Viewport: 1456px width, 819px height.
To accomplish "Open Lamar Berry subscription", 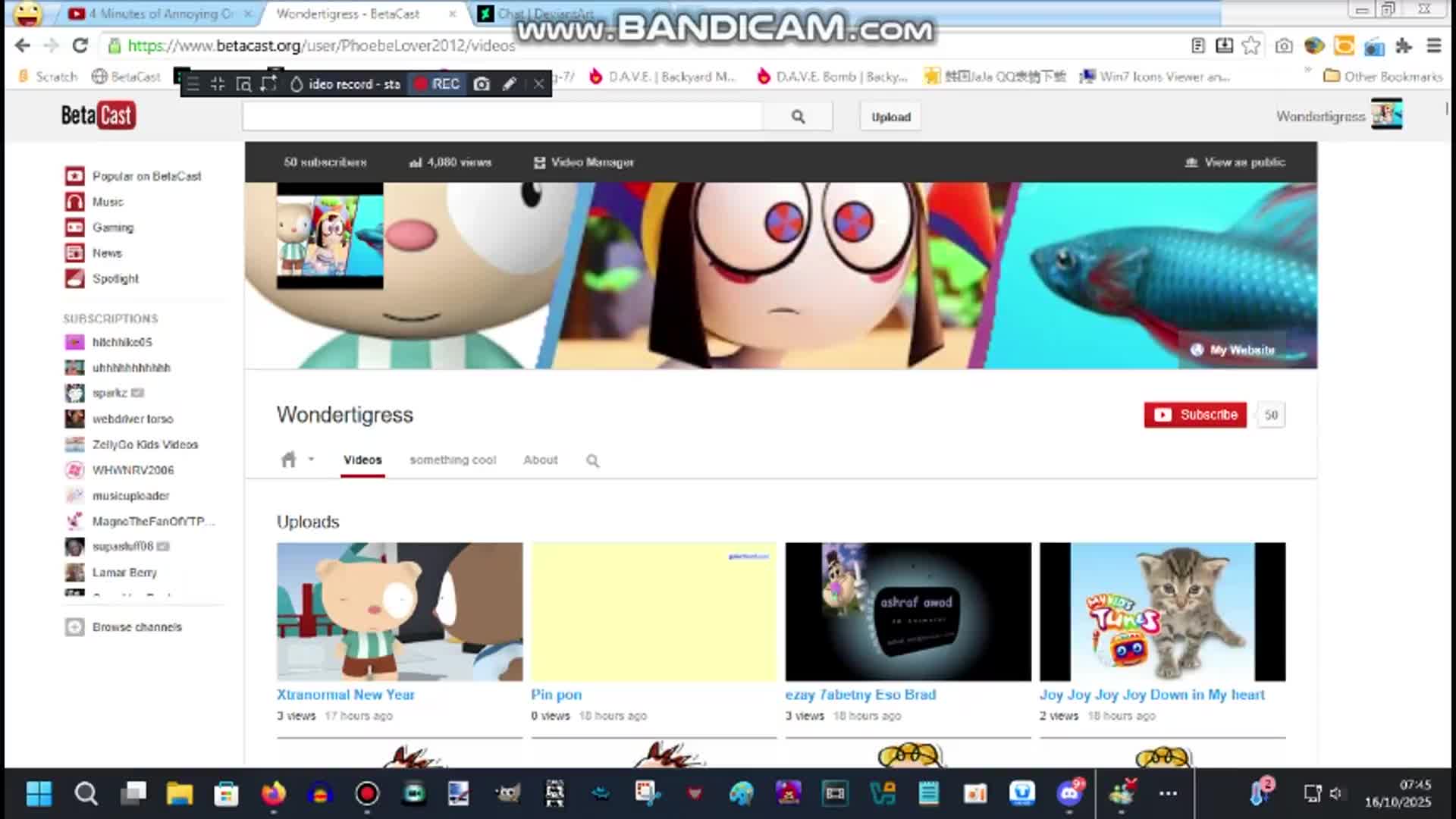I will point(124,573).
